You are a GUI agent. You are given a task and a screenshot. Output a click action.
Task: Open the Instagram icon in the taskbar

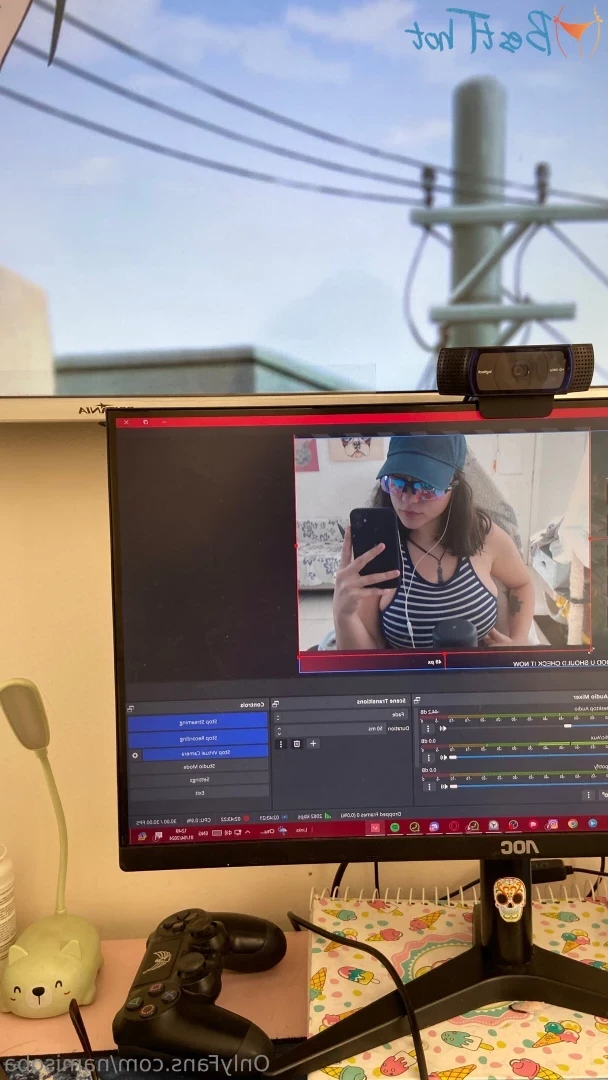click(x=554, y=823)
